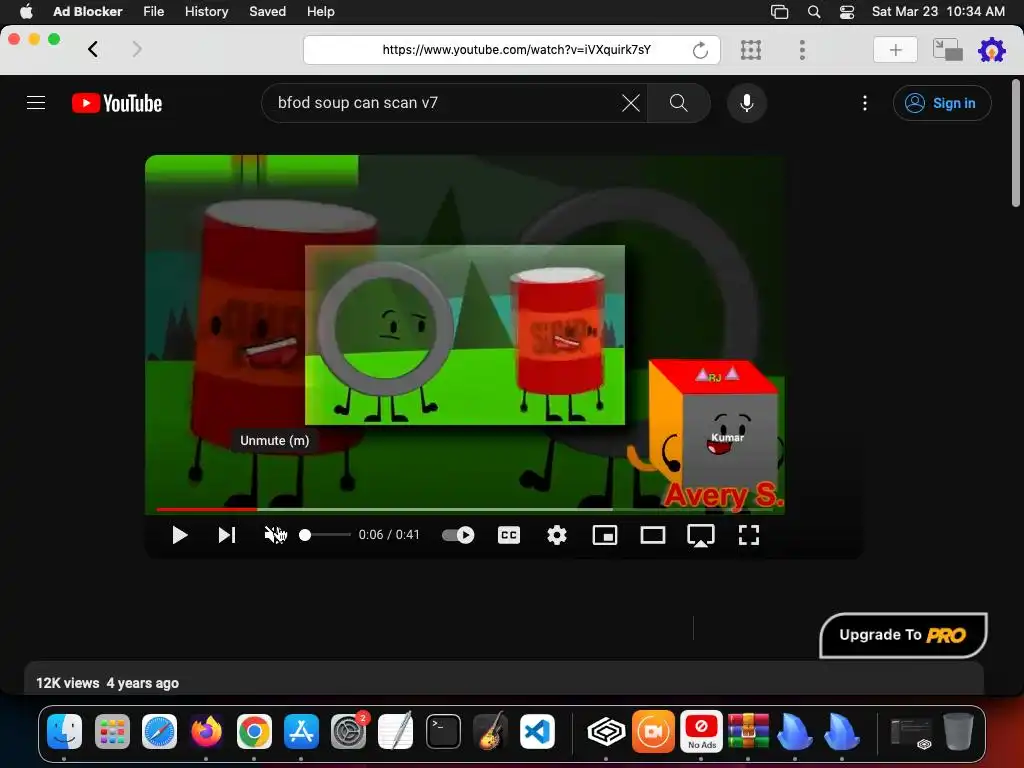Click the Sign in button

[942, 103]
